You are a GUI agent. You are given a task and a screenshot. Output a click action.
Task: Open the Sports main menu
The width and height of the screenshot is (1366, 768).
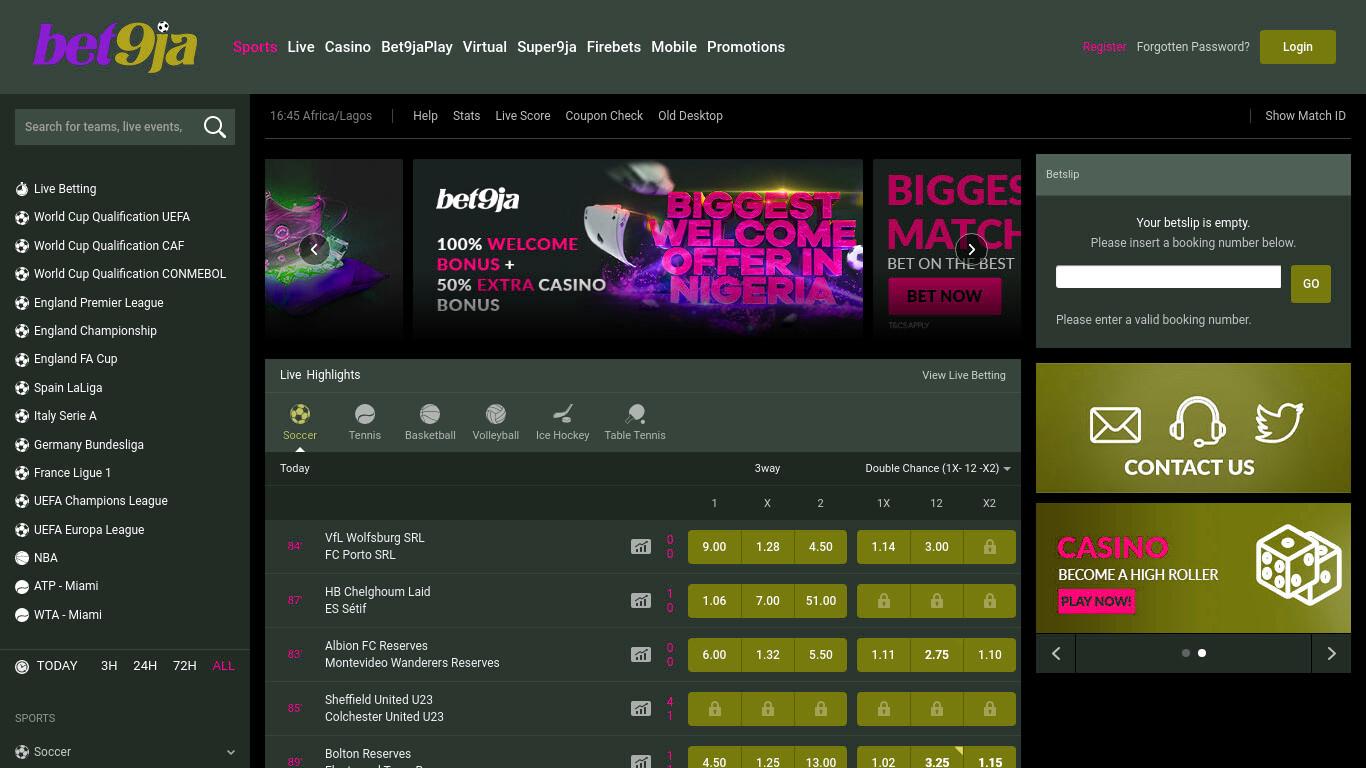pos(255,47)
